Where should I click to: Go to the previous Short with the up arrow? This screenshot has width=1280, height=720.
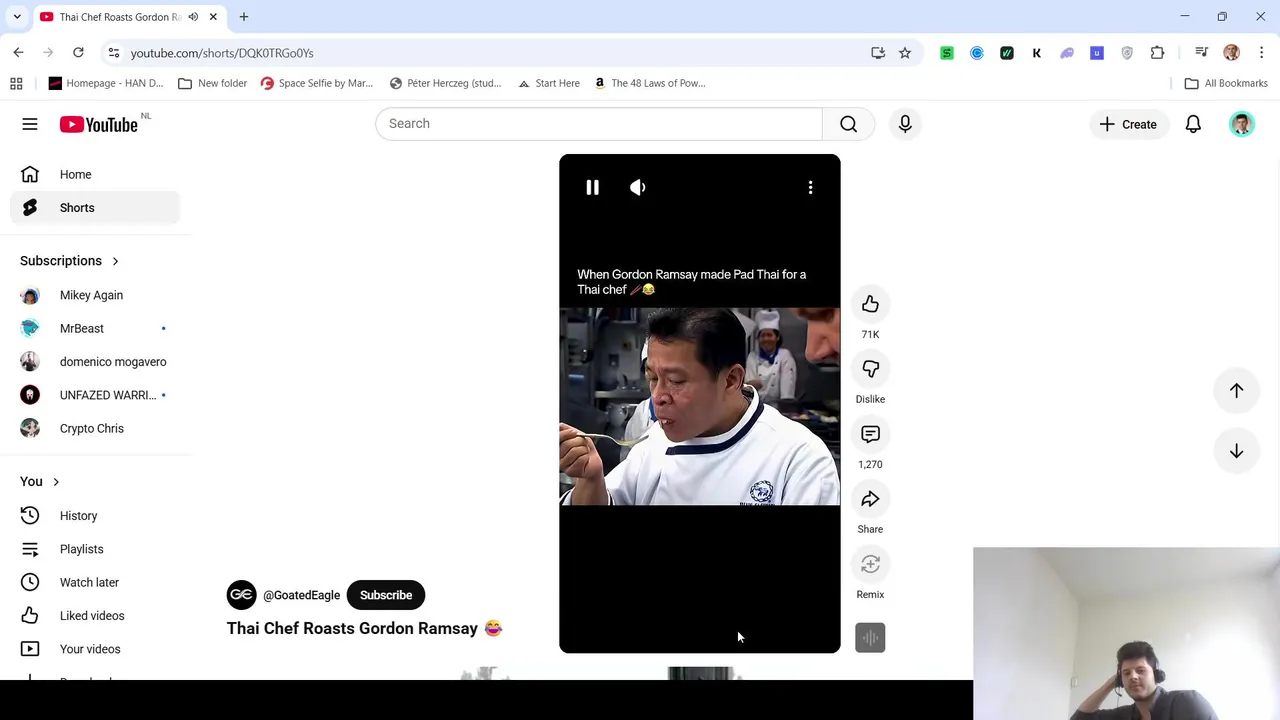coord(1236,391)
